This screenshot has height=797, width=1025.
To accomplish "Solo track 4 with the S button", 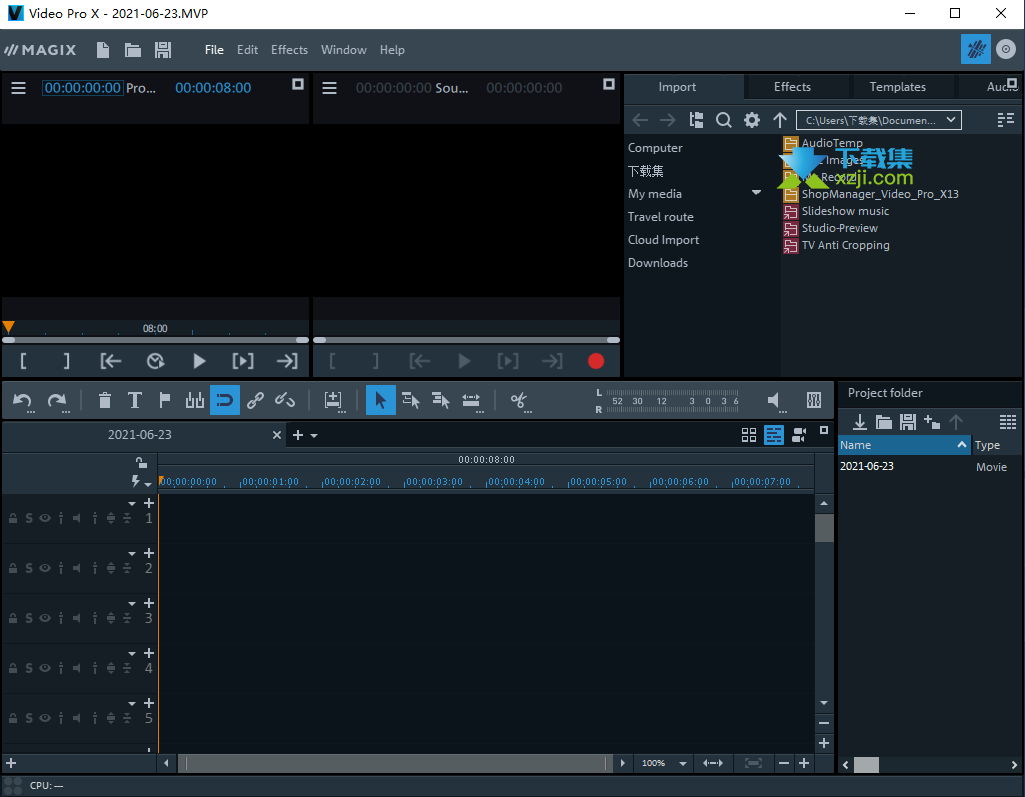I will tap(29, 668).
